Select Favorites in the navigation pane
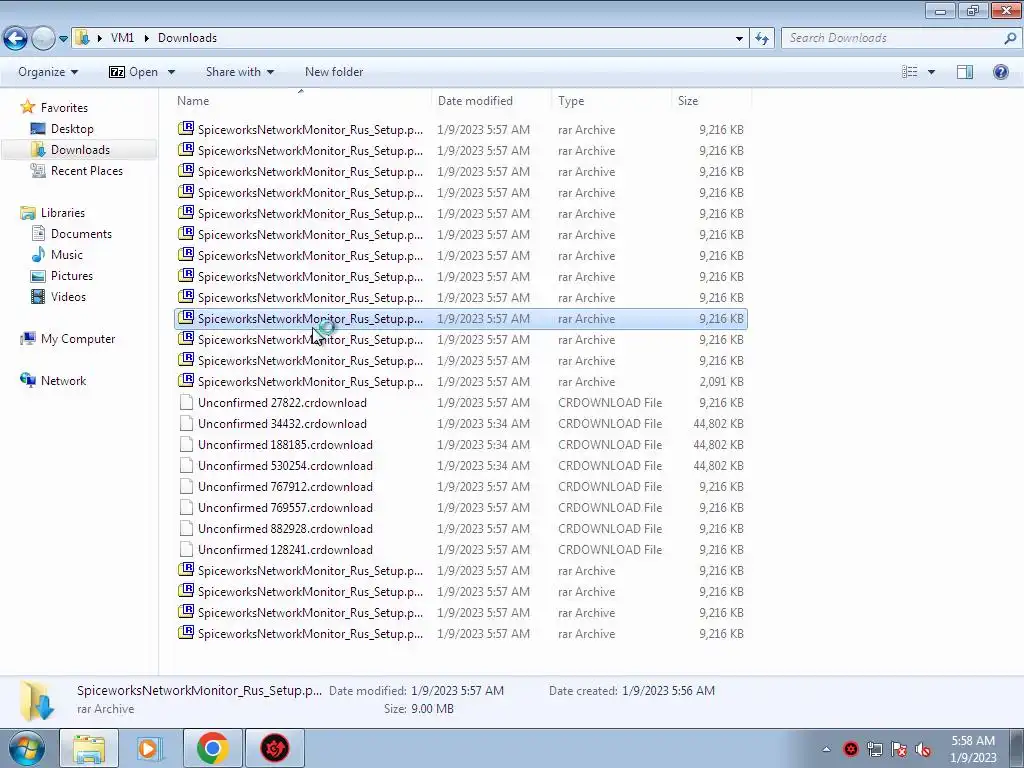The height and width of the screenshot is (768, 1024). click(x=64, y=108)
